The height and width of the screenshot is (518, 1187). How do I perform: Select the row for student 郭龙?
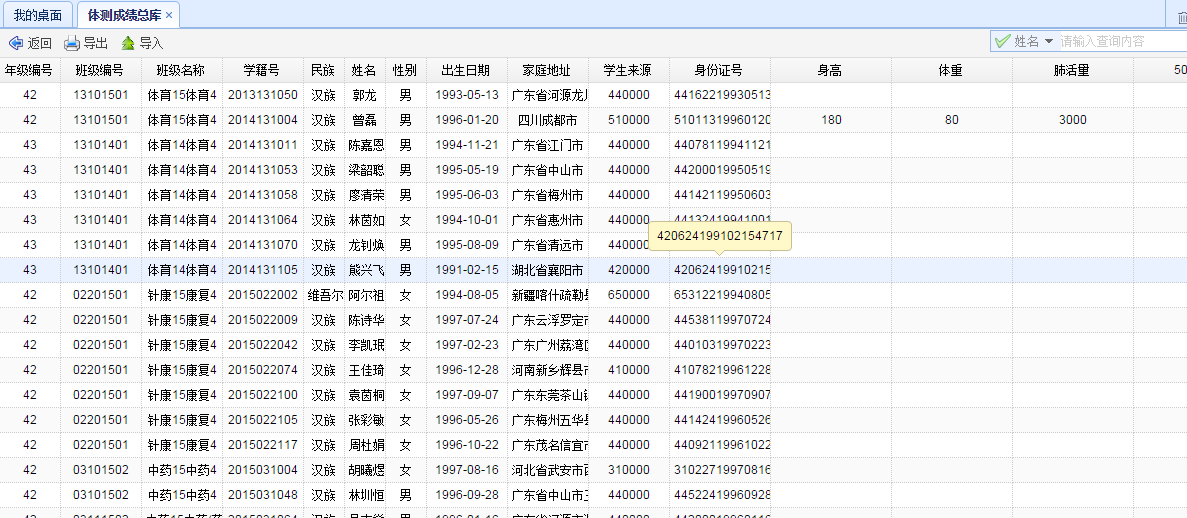[x=364, y=95]
